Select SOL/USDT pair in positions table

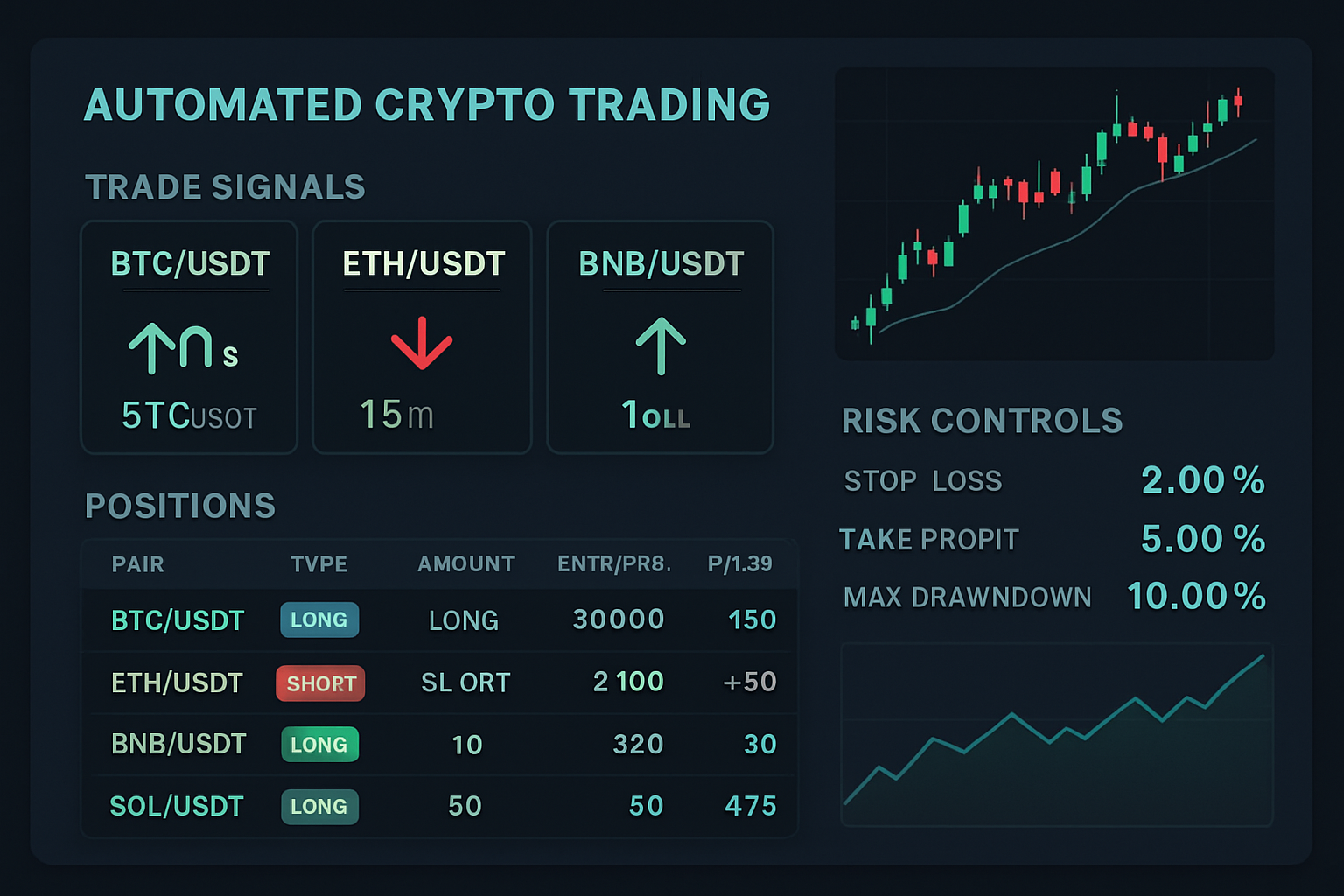[177, 806]
